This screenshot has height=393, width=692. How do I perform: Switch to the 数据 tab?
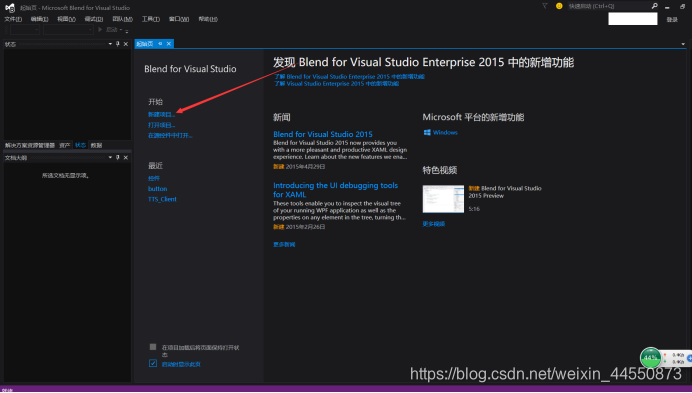tap(96, 145)
